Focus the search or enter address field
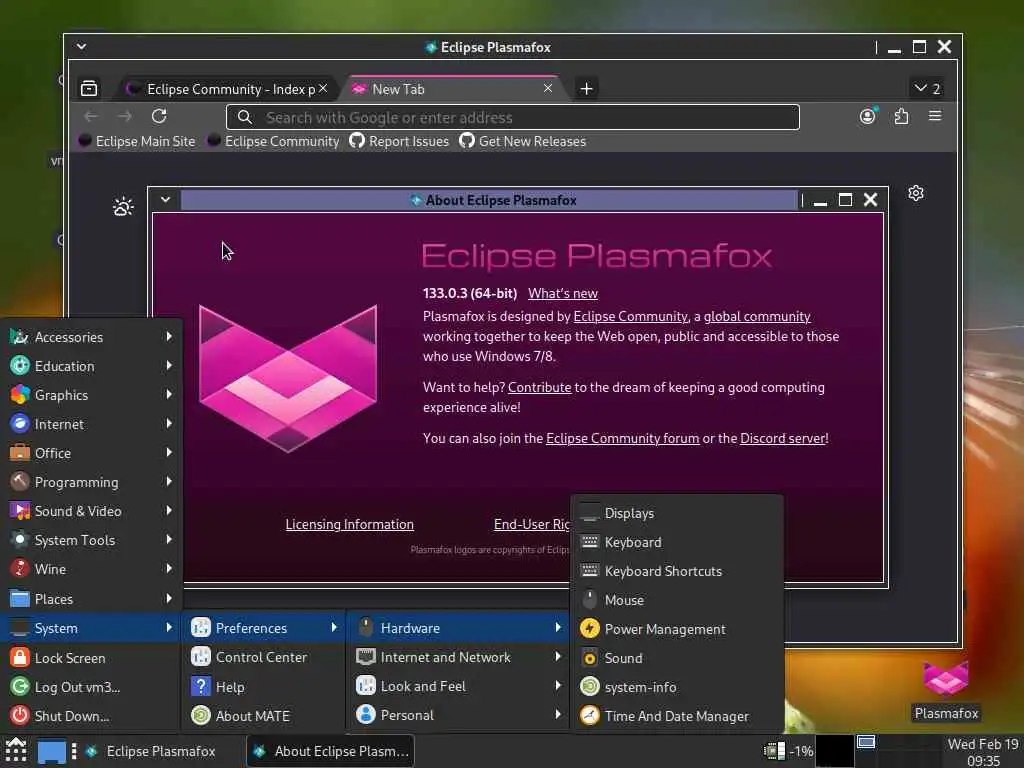Viewport: 1024px width, 768px height. pyautogui.click(x=513, y=118)
